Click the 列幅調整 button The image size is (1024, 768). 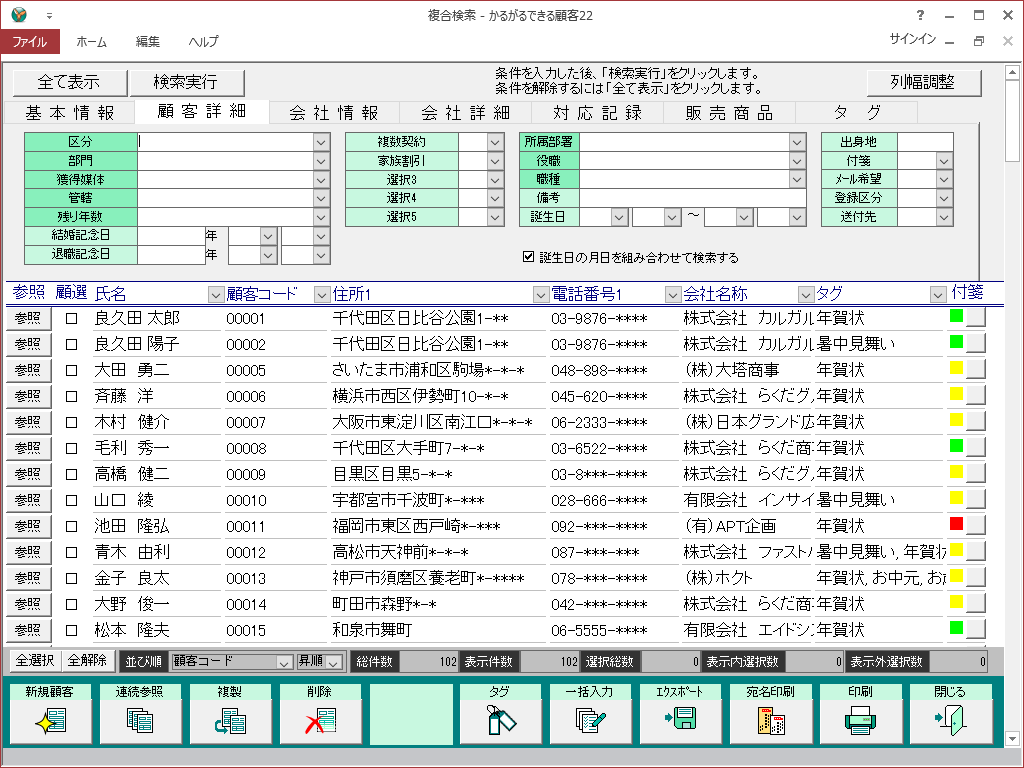923,82
